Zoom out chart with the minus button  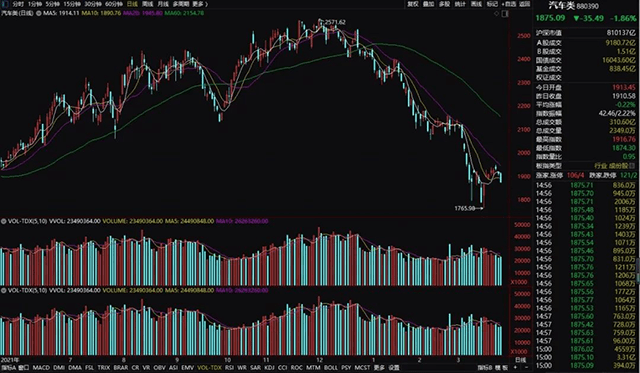[526, 367]
